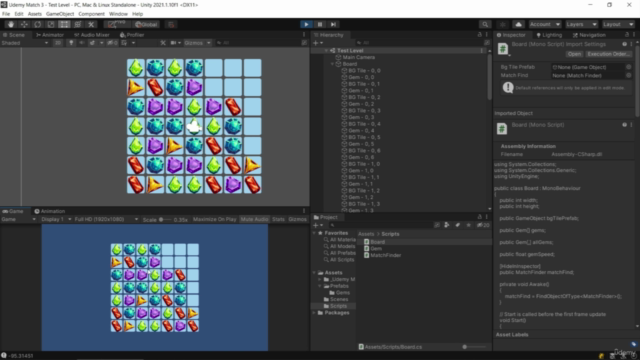The height and width of the screenshot is (360, 640).
Task: Toggle 2D view in Scene
Action: (58, 43)
